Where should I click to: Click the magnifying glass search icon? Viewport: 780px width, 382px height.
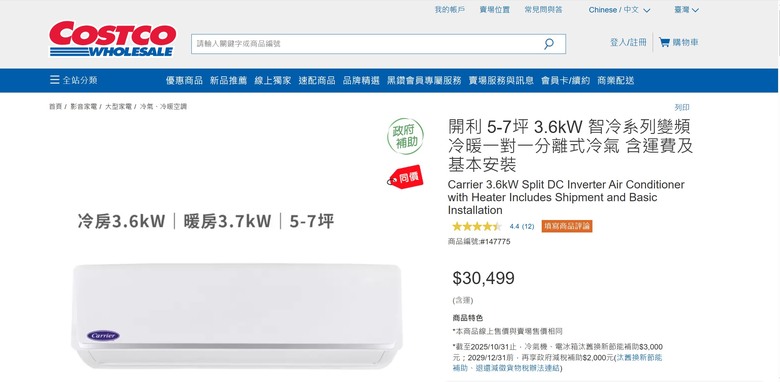pos(549,44)
